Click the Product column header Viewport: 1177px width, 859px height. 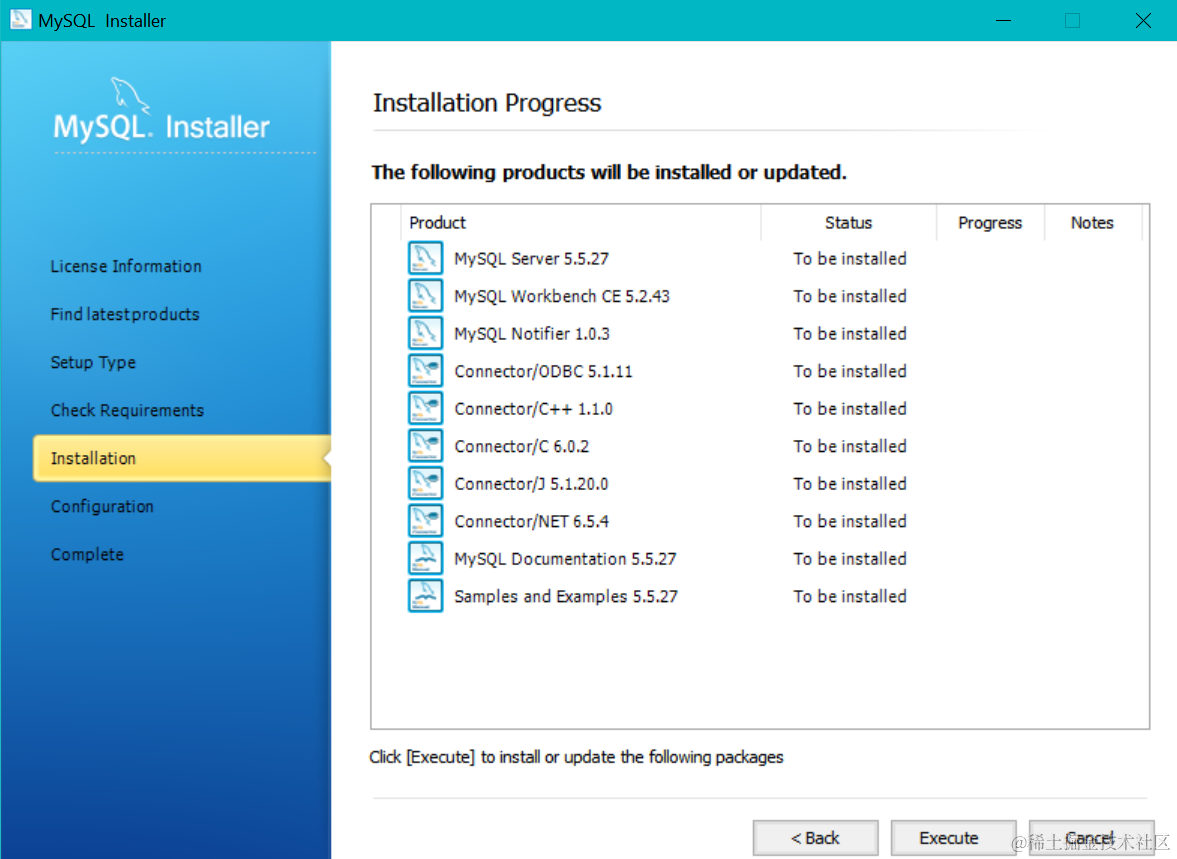click(x=581, y=223)
